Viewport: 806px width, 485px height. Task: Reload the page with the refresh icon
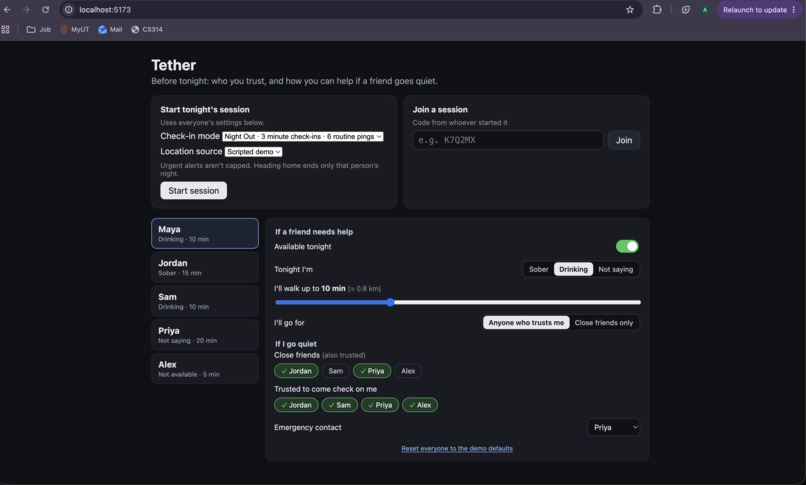tap(46, 10)
